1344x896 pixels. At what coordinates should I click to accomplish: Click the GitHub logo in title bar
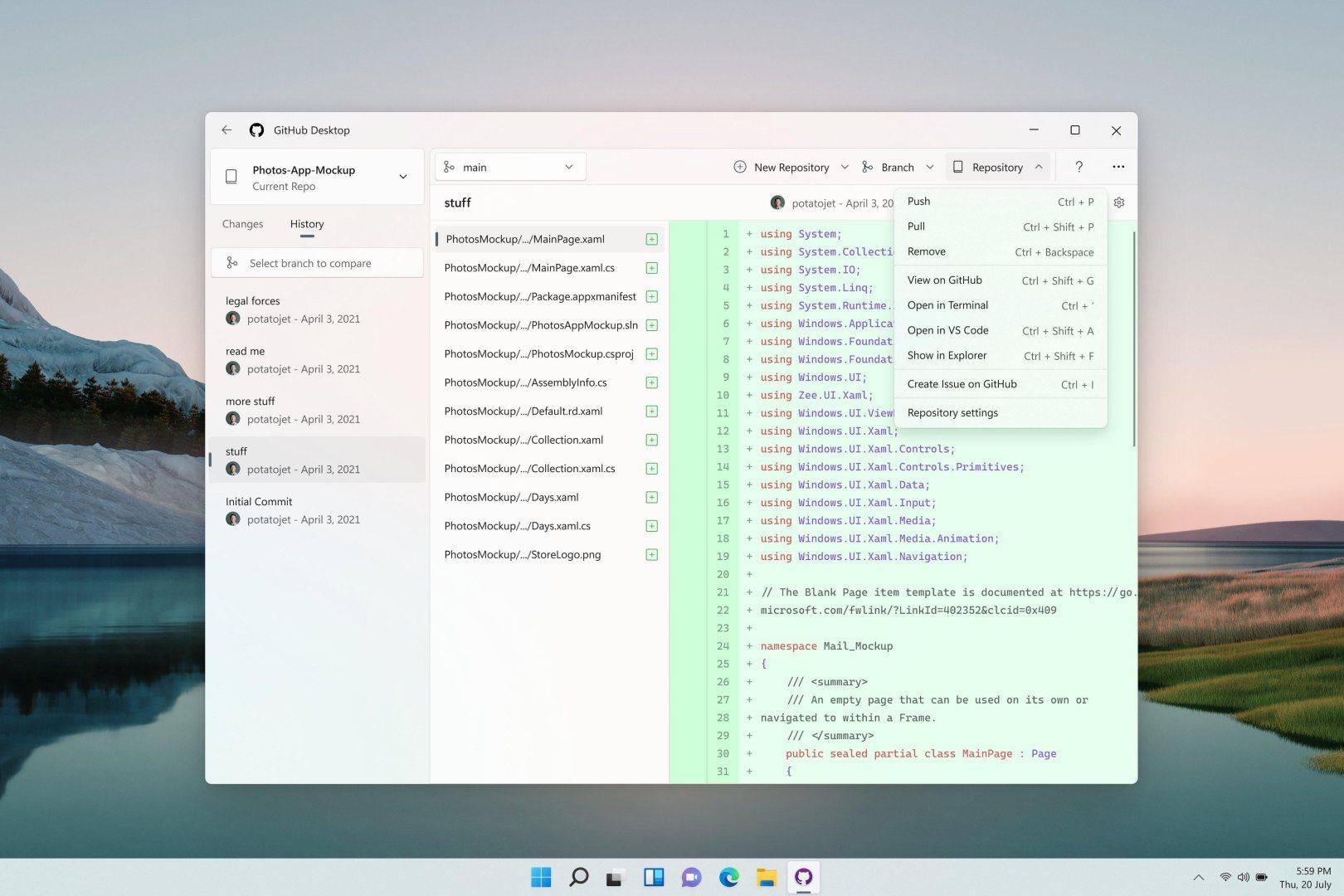coord(257,130)
